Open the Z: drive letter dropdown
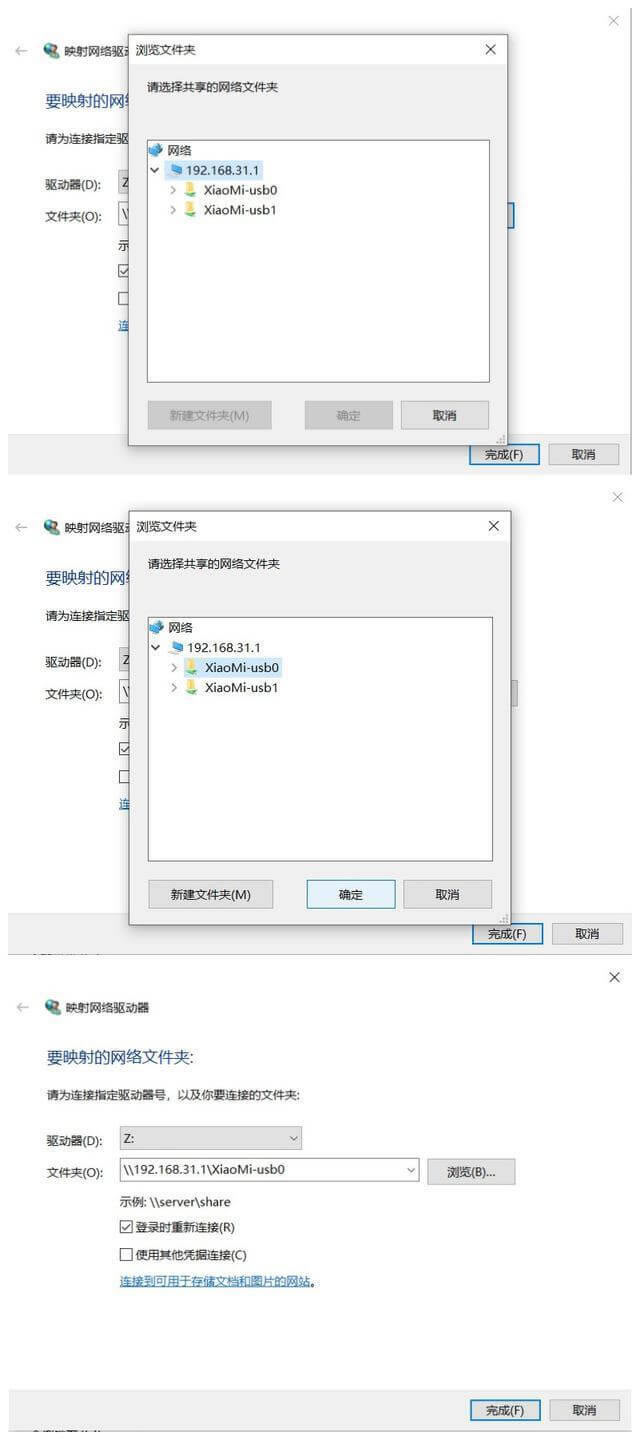Viewport: 640px width, 1440px height. tap(210, 1138)
